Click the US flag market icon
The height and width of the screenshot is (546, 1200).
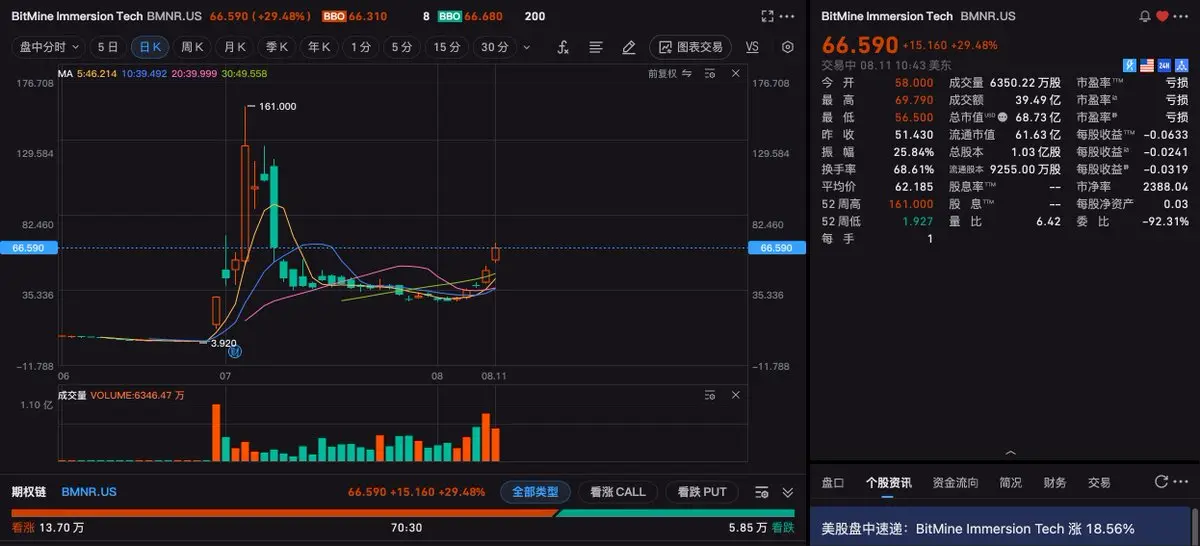coord(1148,66)
